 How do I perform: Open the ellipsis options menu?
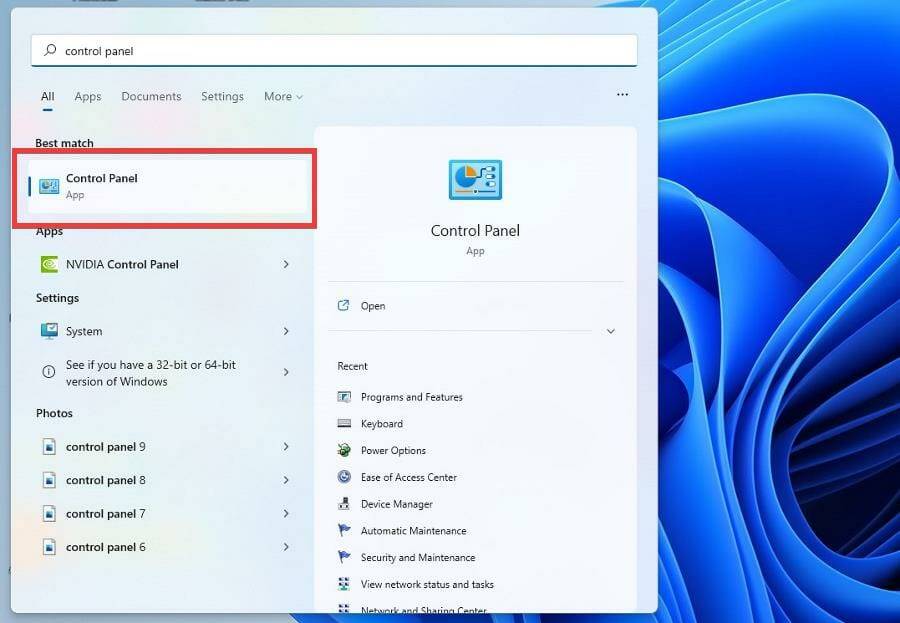(622, 94)
